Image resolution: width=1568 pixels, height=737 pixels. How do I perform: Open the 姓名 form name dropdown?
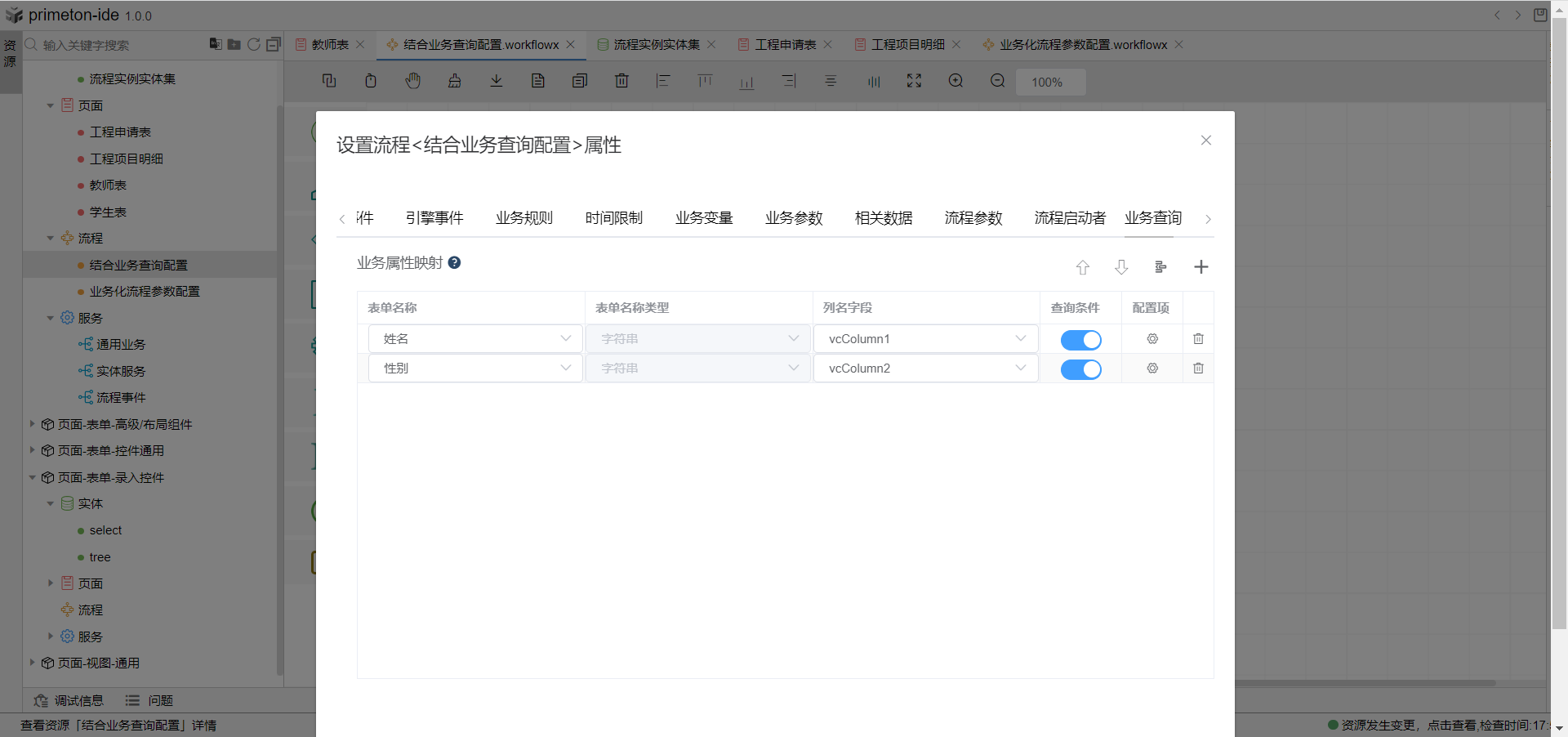tap(475, 339)
